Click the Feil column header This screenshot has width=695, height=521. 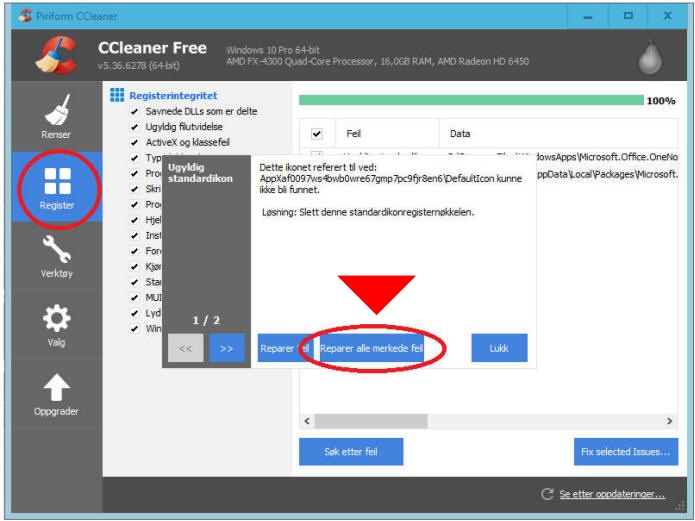(387, 133)
